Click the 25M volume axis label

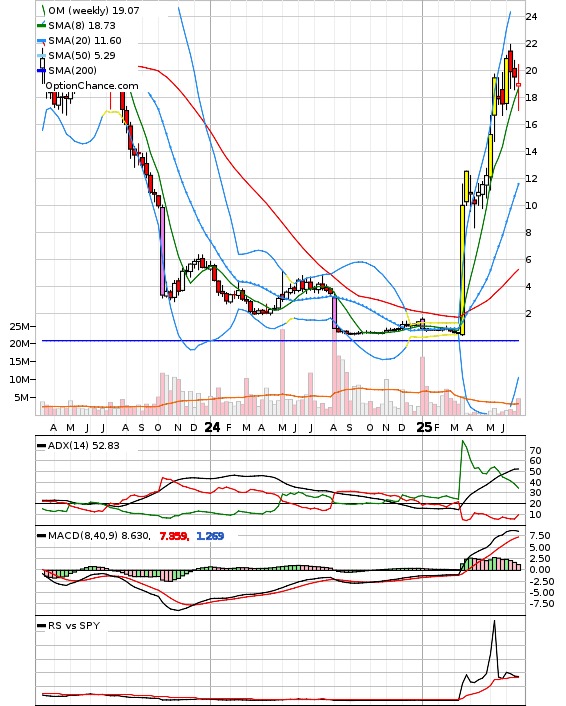(x=19, y=326)
